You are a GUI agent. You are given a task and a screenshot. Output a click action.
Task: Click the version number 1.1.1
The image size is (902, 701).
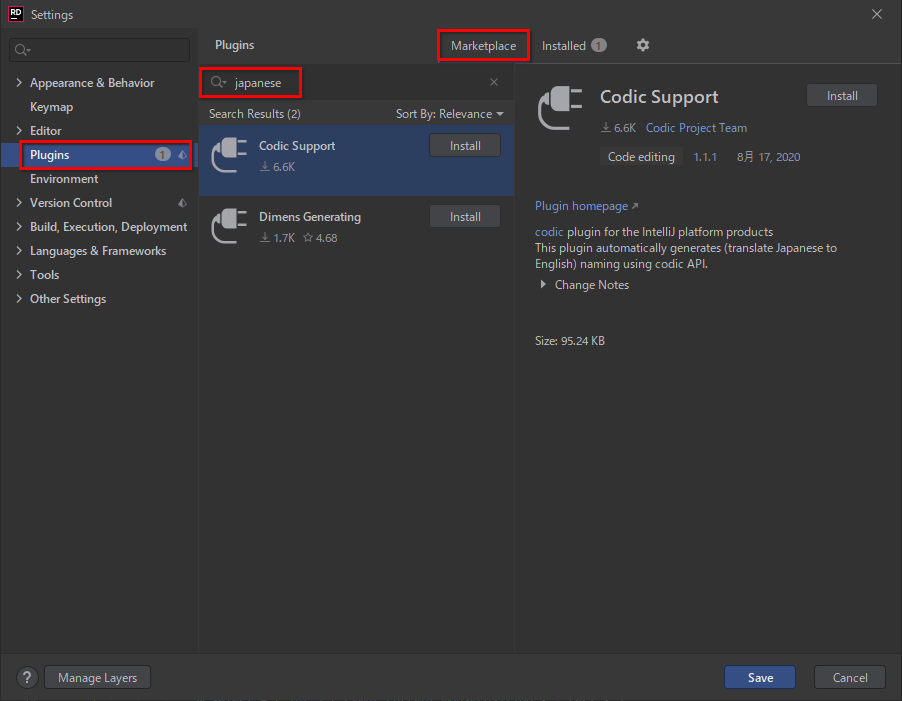[x=705, y=157]
